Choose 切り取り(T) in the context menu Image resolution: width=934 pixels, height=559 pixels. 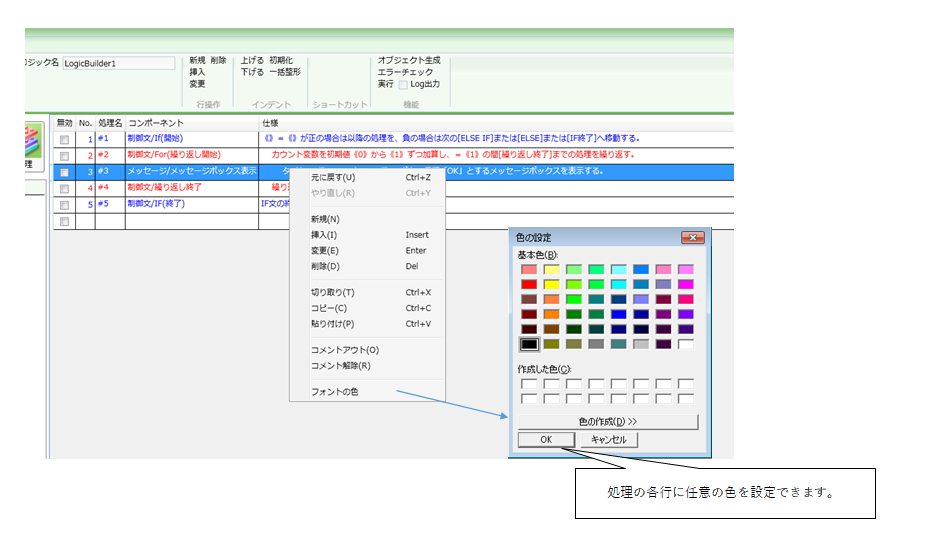click(368, 293)
